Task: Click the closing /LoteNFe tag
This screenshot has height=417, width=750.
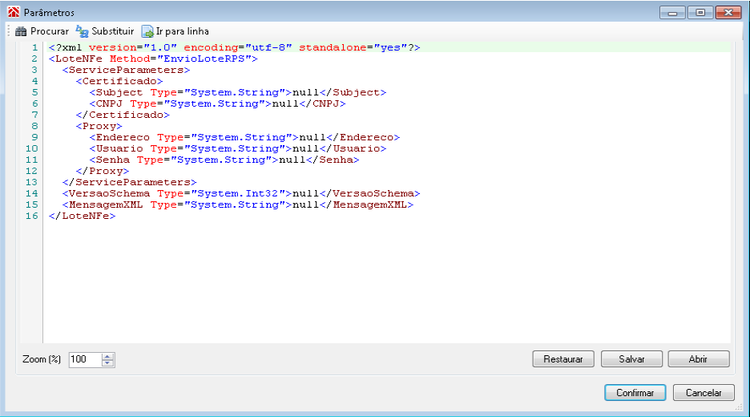Action: pyautogui.click(x=82, y=216)
